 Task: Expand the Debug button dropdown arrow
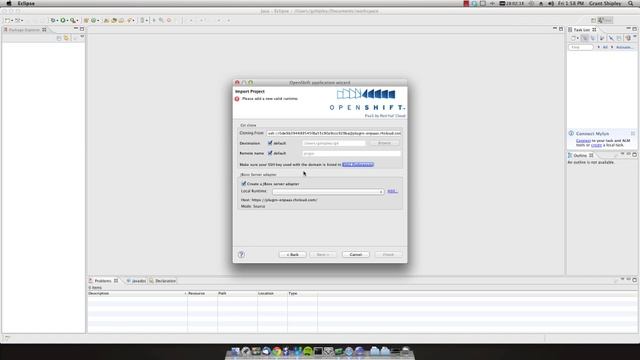pyautogui.click(x=57, y=20)
